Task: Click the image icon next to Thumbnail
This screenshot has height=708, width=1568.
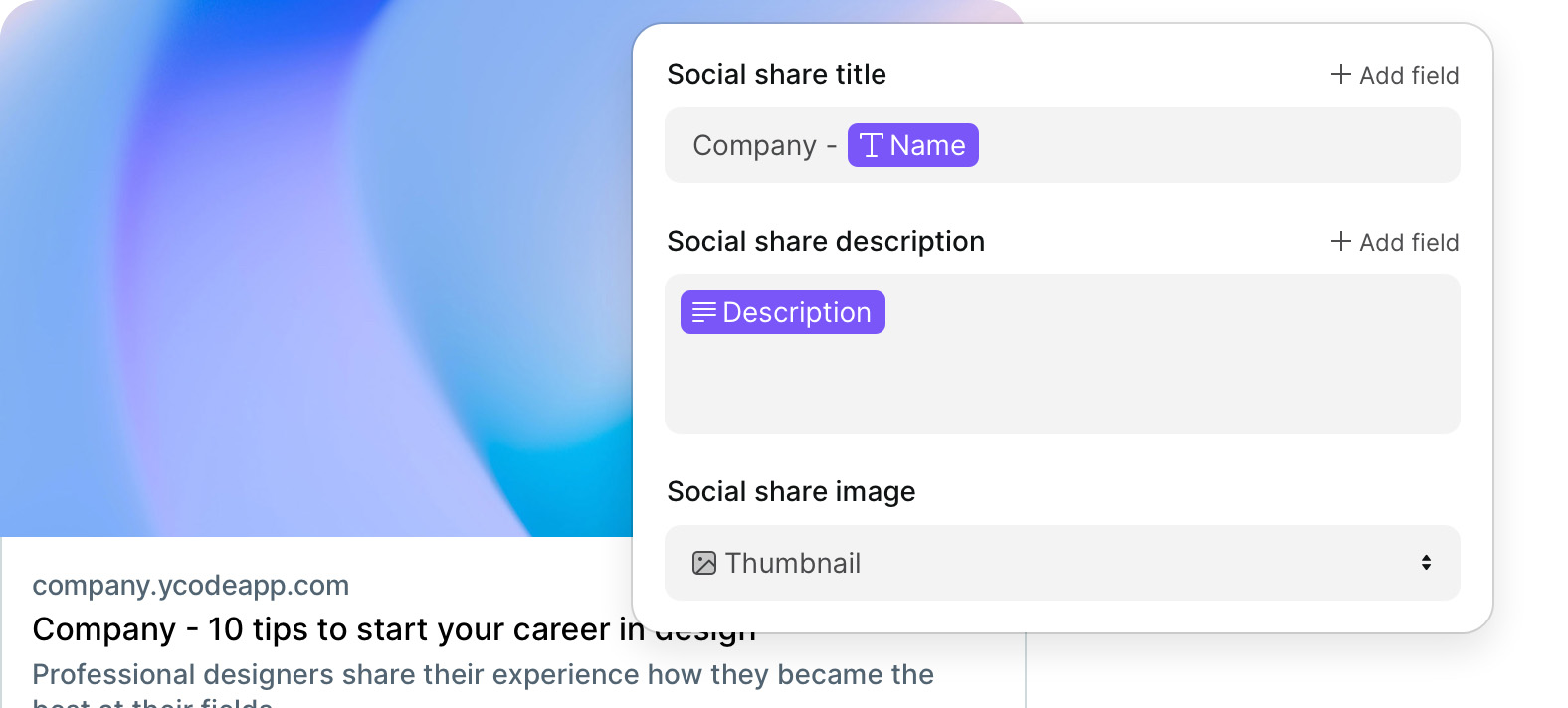Action: pos(704,563)
